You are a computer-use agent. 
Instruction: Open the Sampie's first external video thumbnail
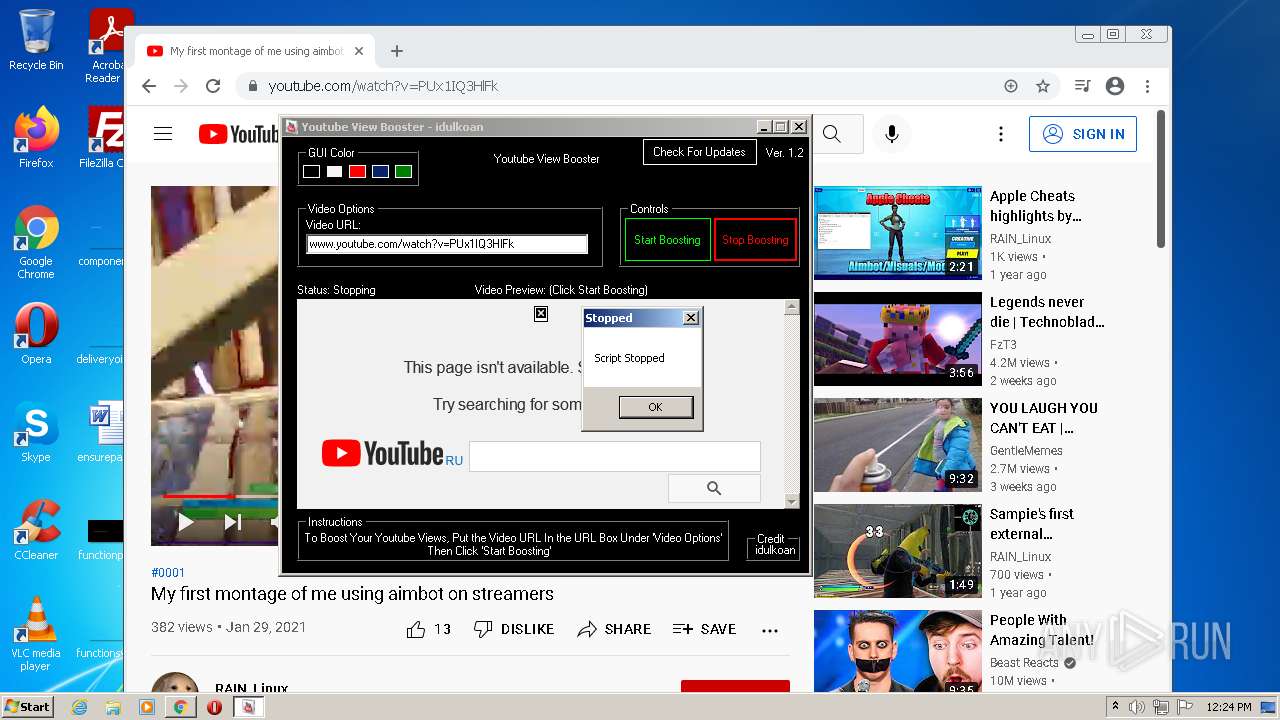[x=898, y=551]
